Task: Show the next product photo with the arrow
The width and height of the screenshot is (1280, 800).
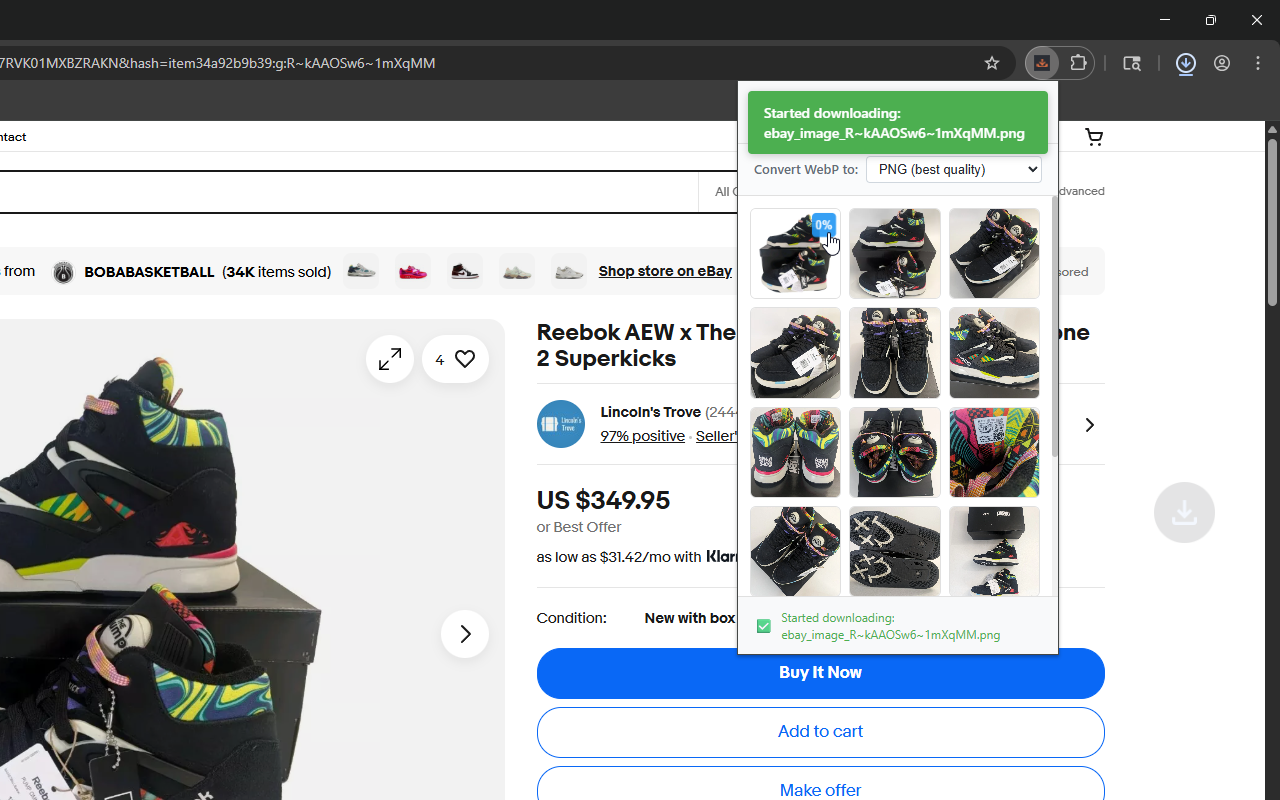Action: coord(465,634)
